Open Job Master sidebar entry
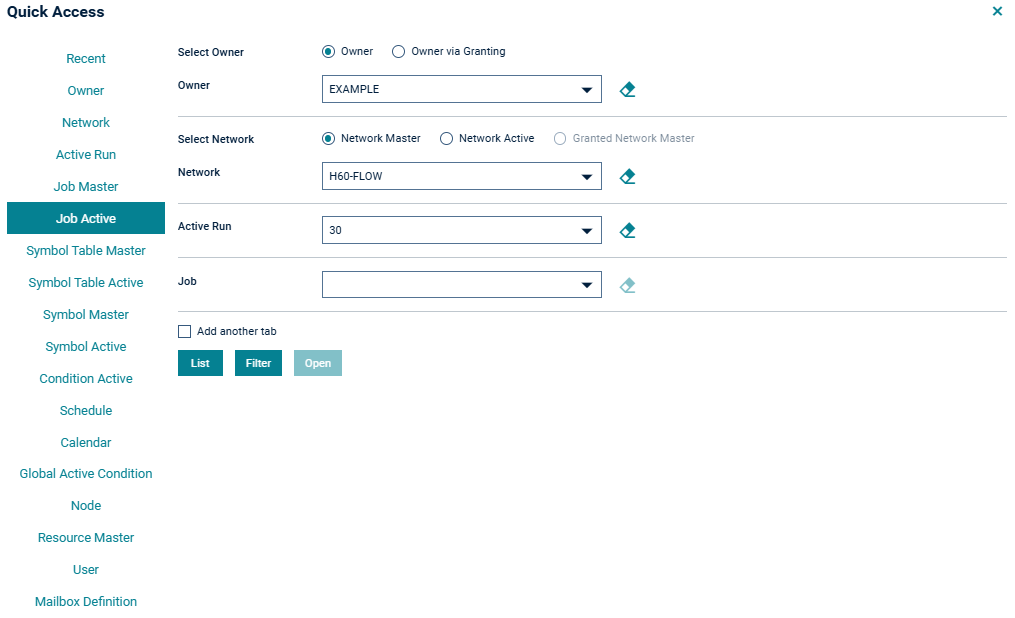The height and width of the screenshot is (618, 1015). 85,186
